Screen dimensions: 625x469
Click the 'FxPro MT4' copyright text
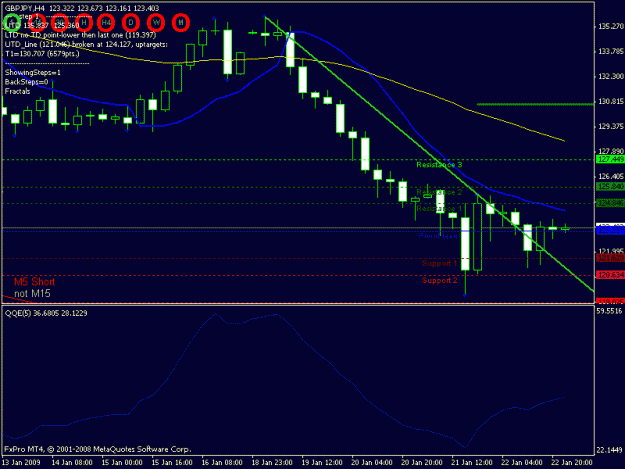click(98, 449)
